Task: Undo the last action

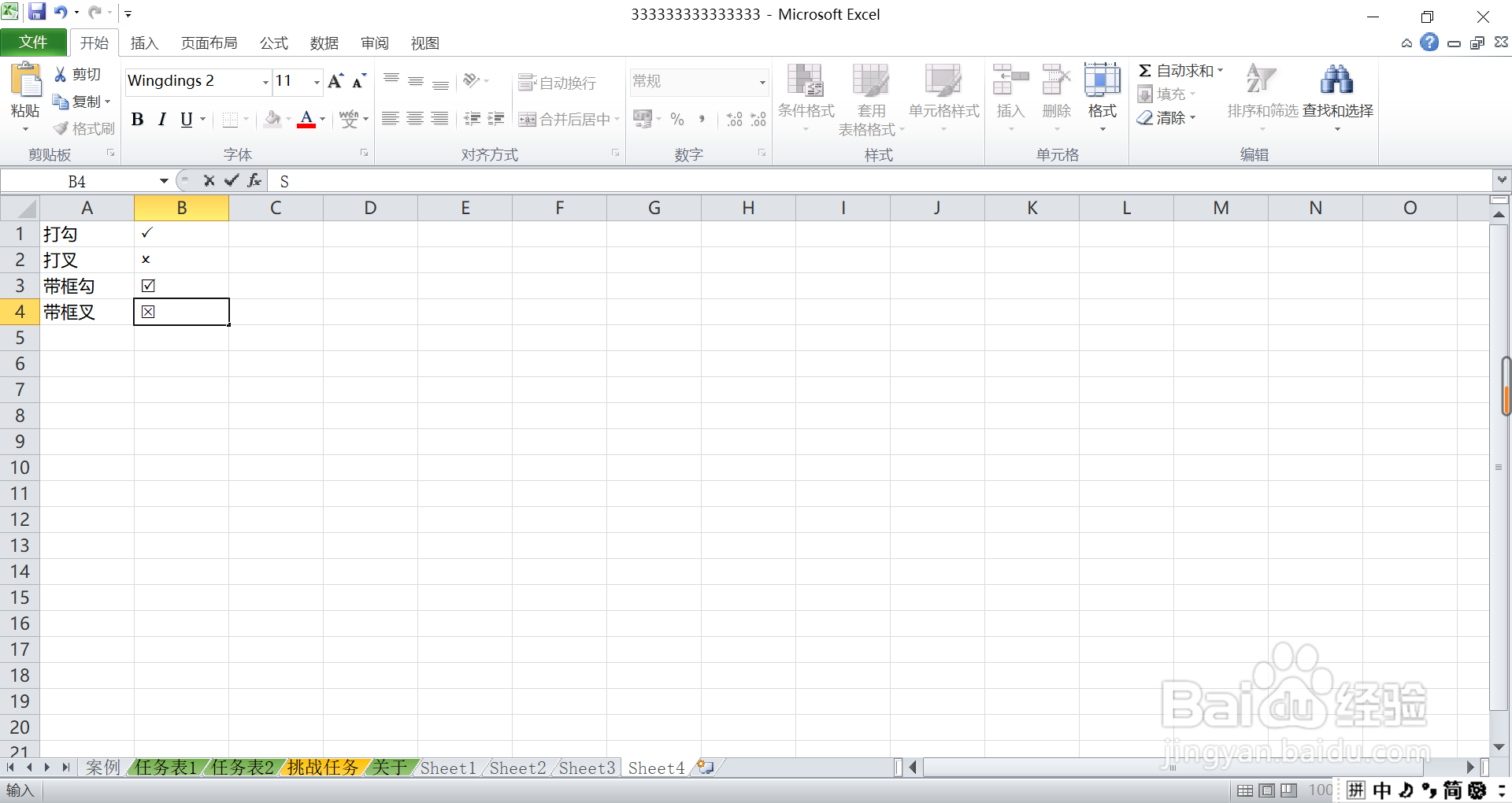Action: [x=60, y=12]
